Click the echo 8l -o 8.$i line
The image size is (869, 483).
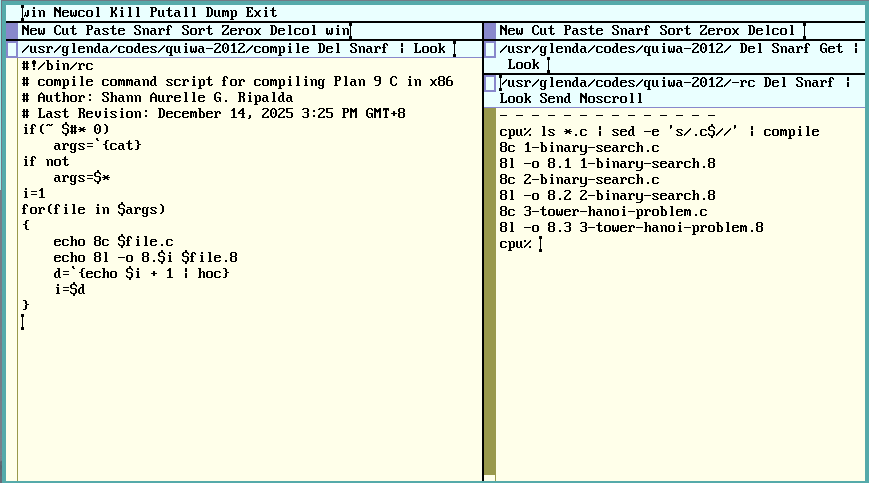(145, 258)
